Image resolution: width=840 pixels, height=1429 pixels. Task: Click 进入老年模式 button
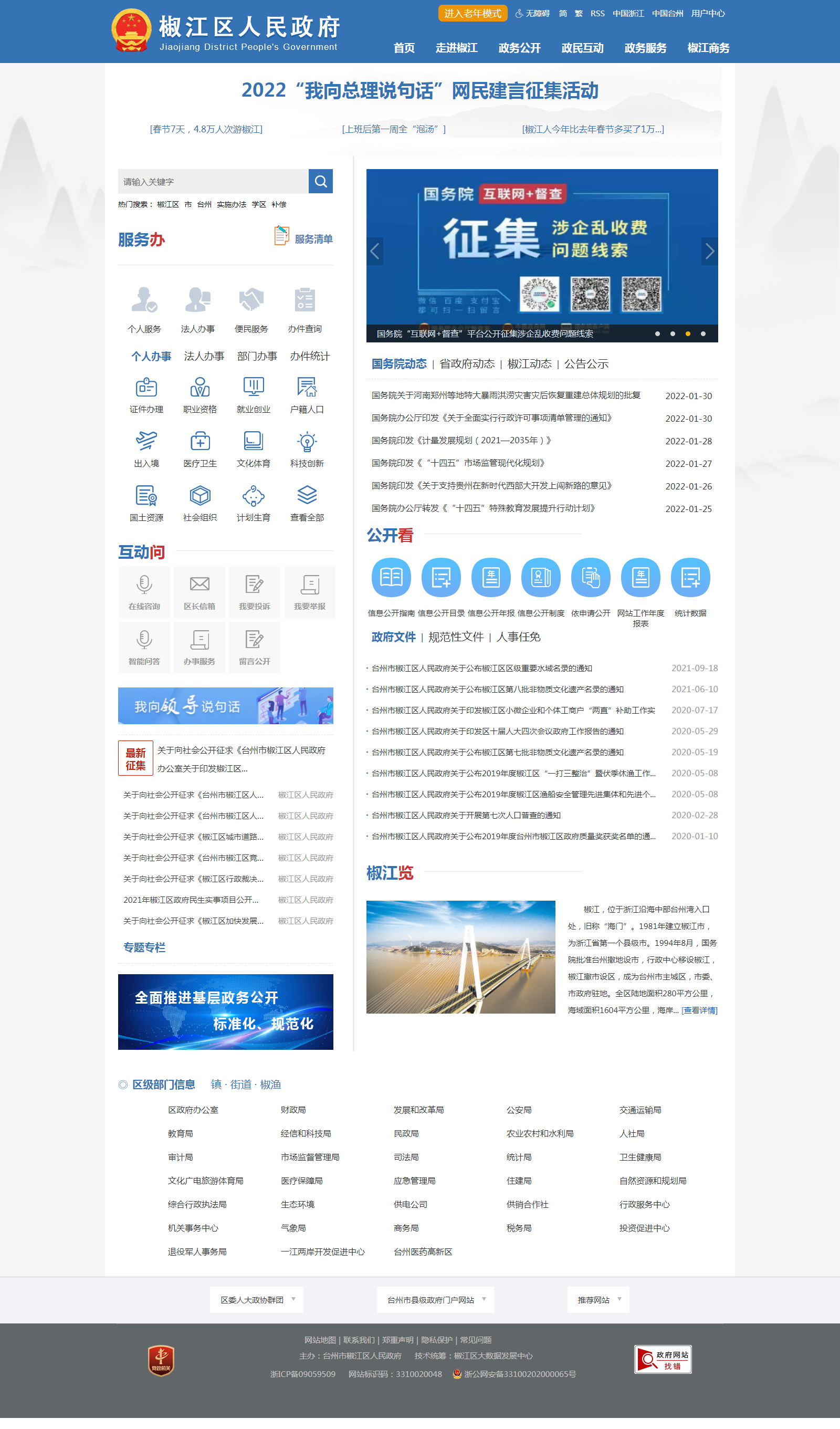click(472, 14)
